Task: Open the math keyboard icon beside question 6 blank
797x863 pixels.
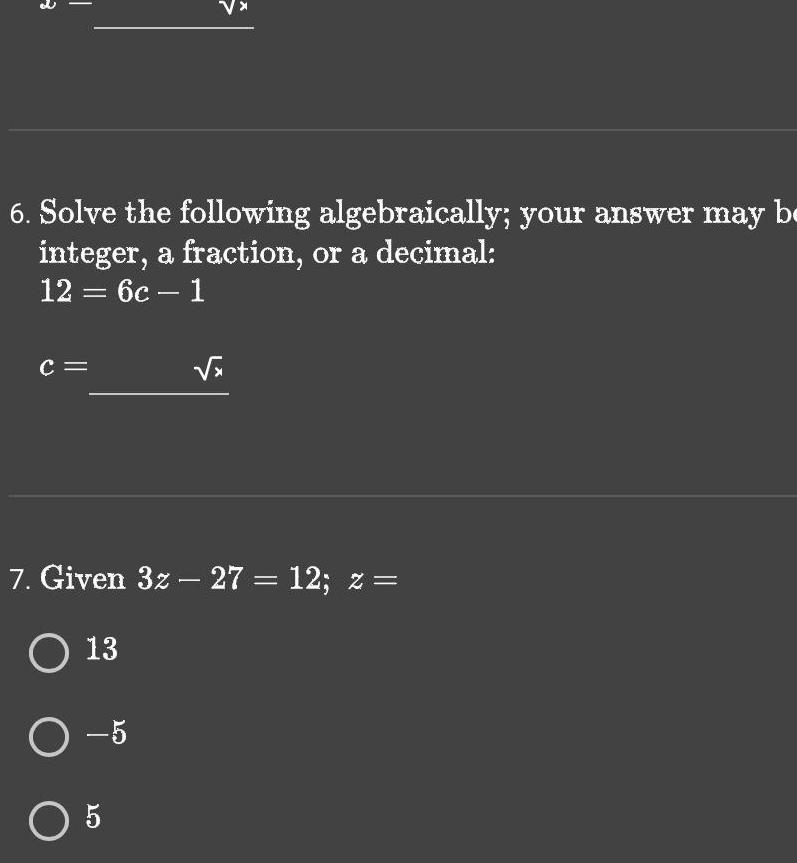Action: coord(207,367)
